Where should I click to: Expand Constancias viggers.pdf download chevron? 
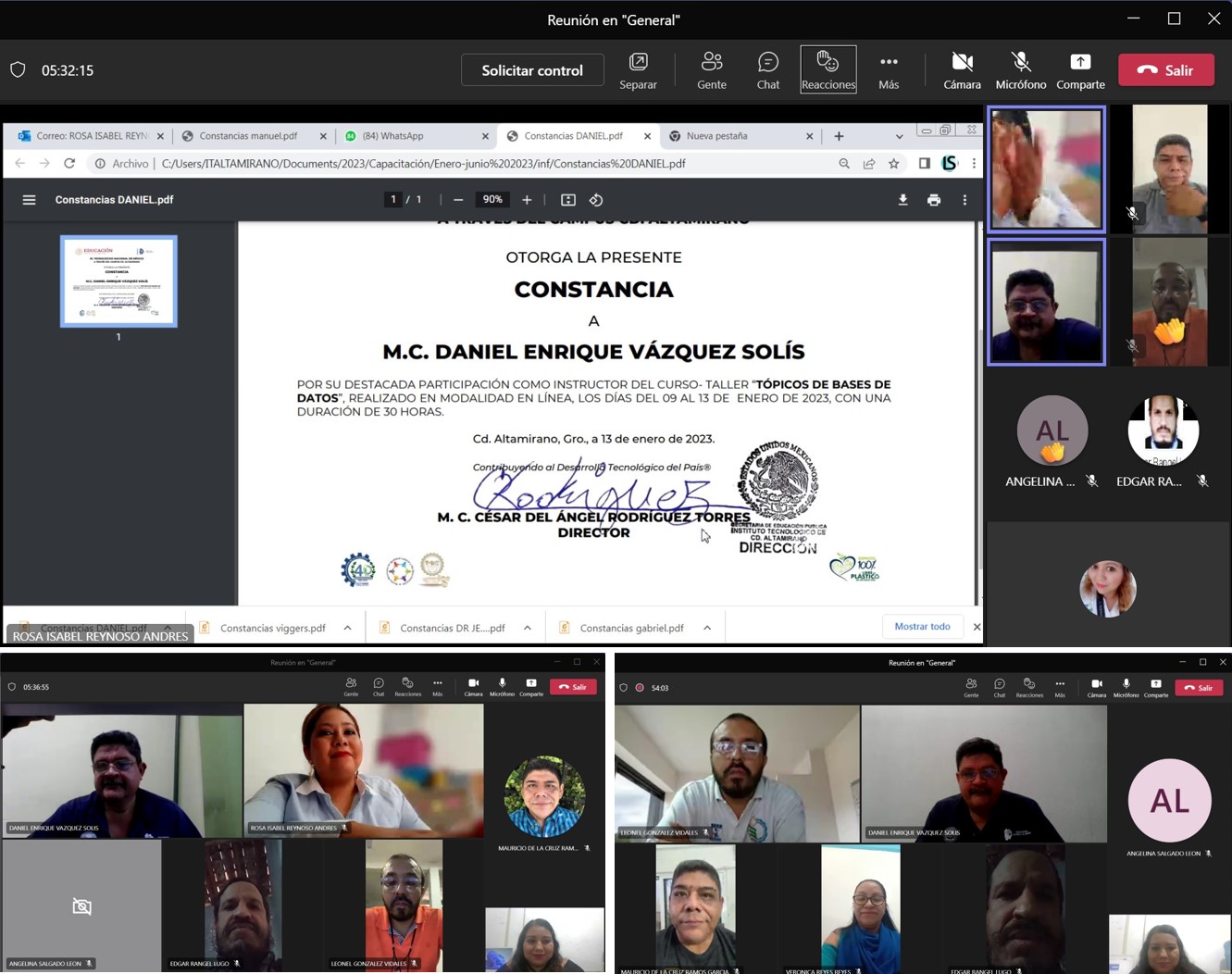click(348, 628)
